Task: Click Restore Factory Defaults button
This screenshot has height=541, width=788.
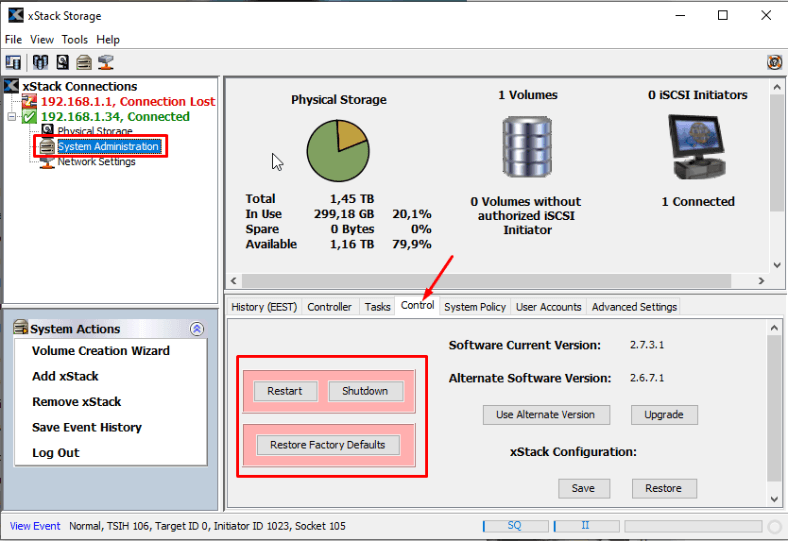Action: 328,445
